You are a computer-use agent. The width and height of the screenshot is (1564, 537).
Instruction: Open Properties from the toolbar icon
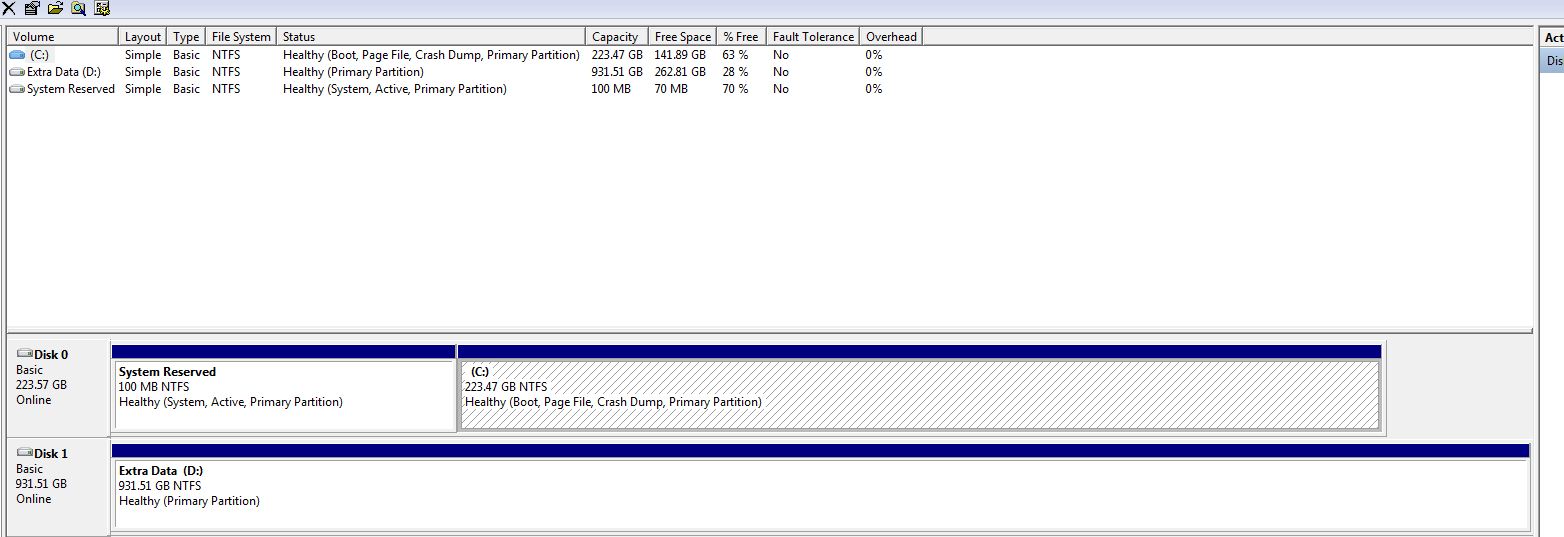(x=32, y=8)
